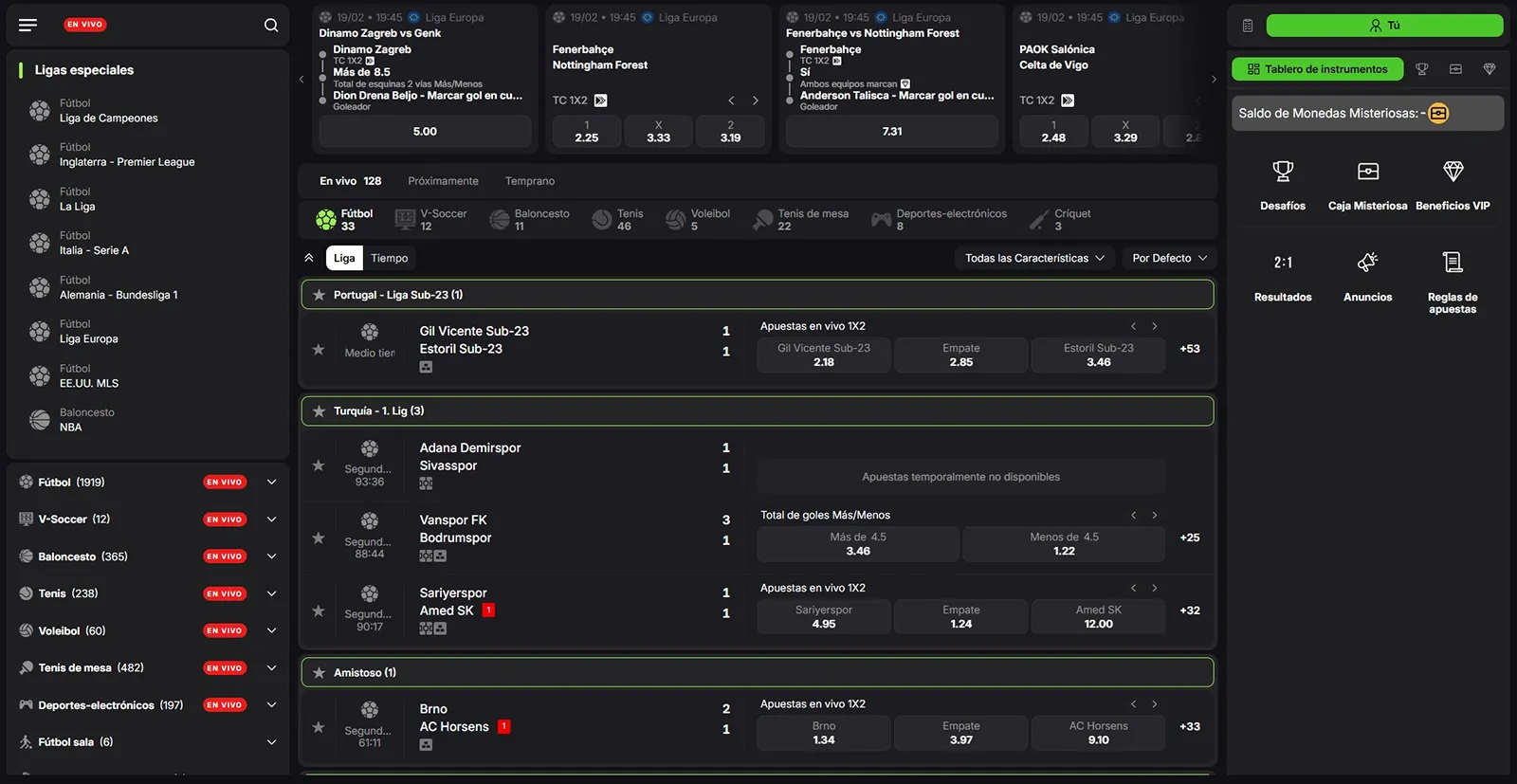Switch to Próximamente tab
This screenshot has width=1517, height=784.
pyautogui.click(x=443, y=181)
